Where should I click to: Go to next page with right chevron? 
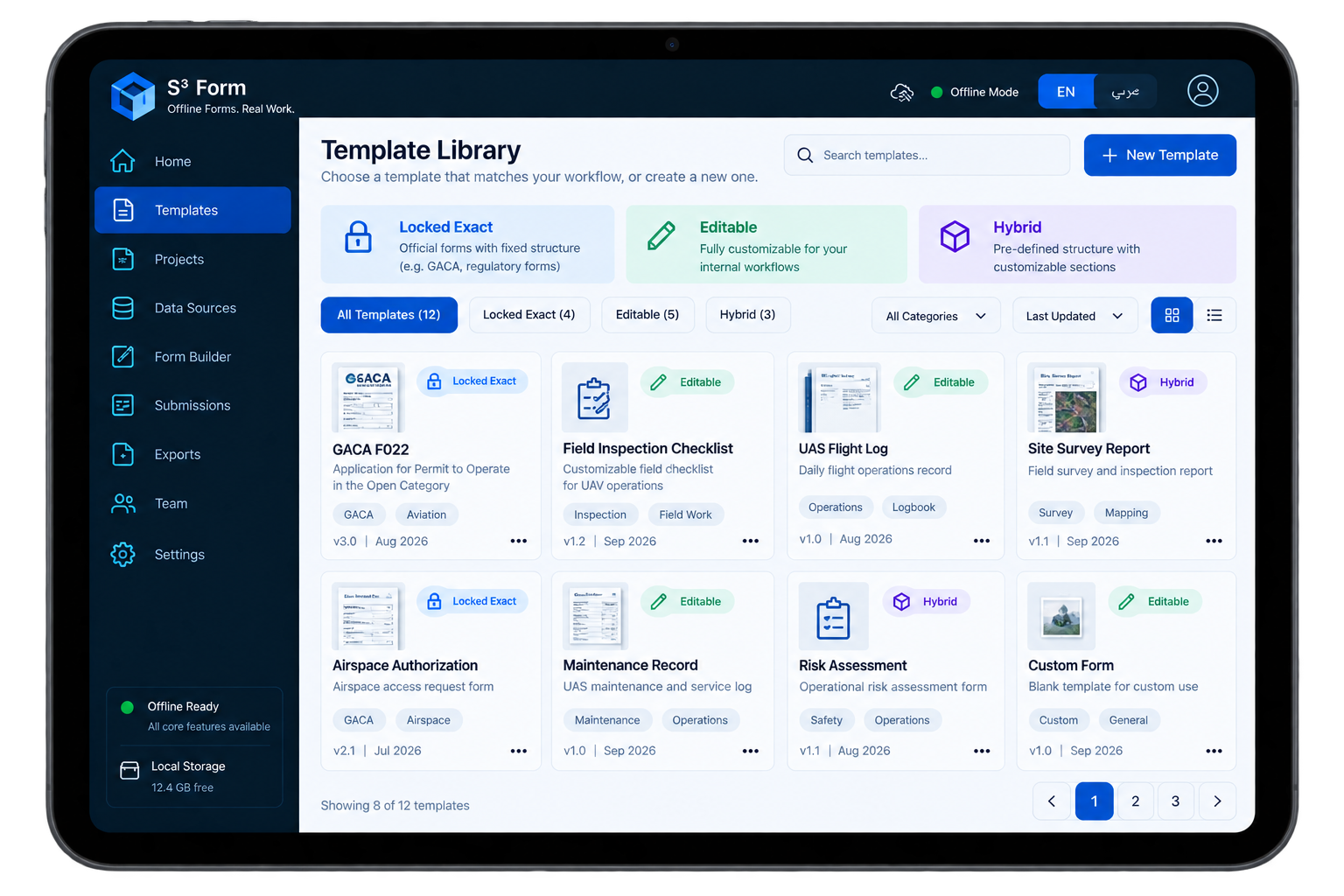click(1217, 801)
